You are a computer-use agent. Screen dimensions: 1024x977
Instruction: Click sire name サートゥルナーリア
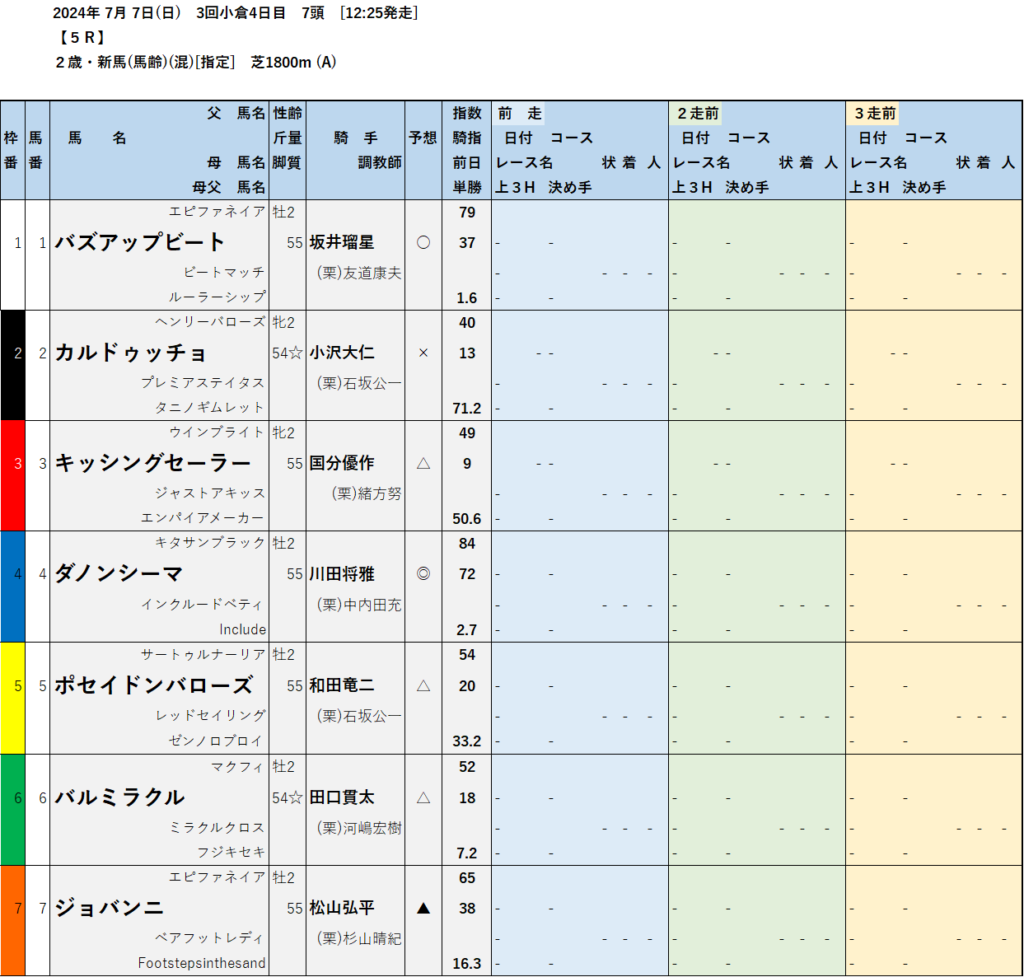tap(203, 654)
